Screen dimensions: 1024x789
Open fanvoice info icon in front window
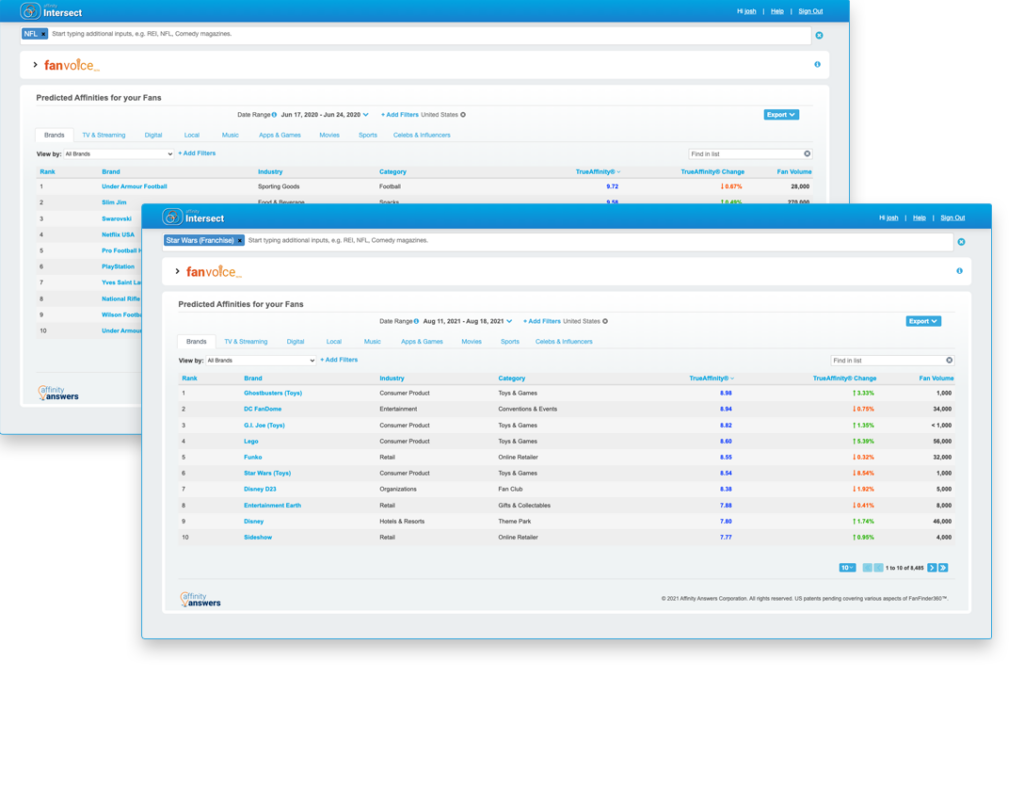[959, 271]
